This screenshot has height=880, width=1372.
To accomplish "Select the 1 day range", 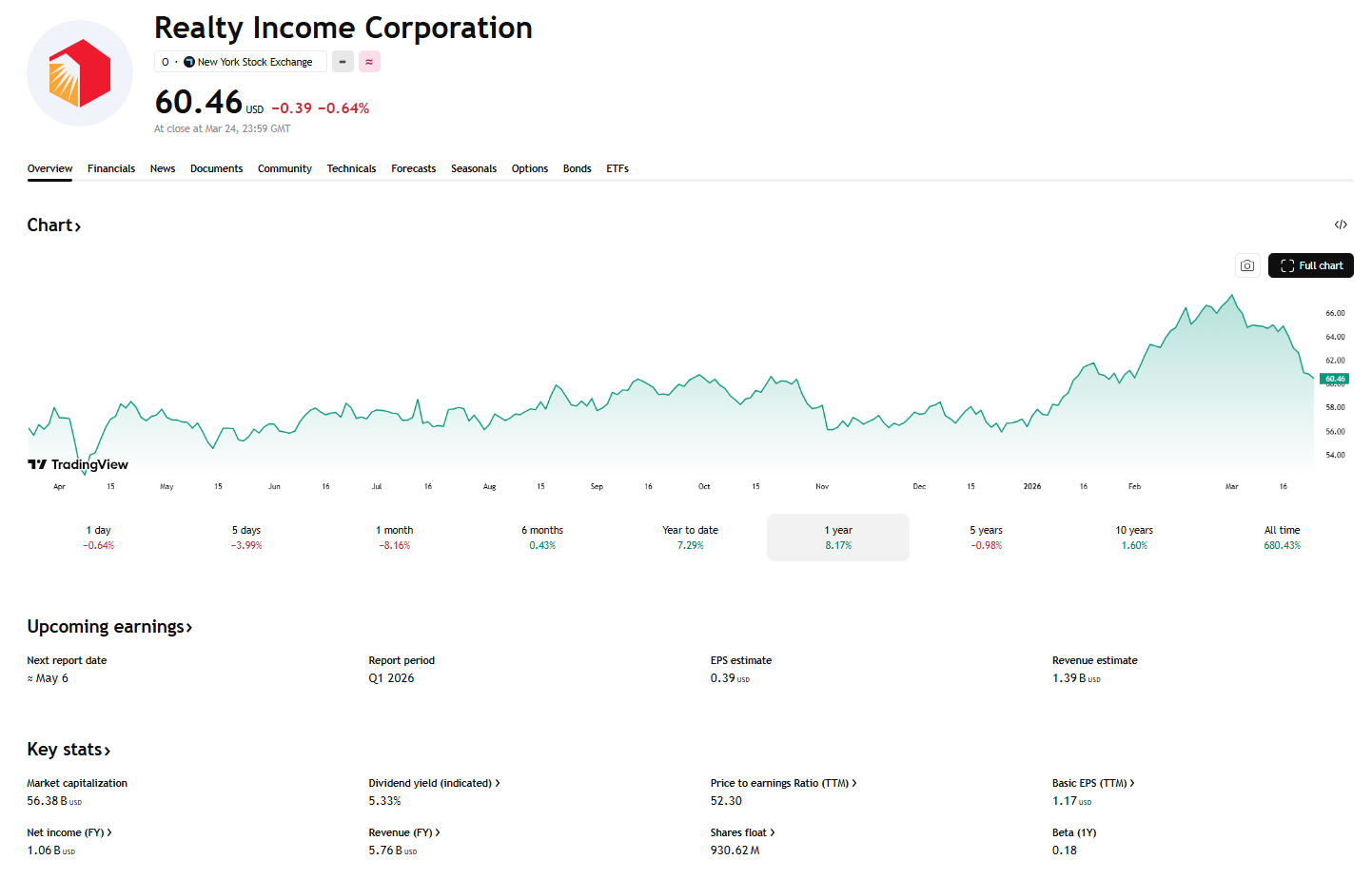I will pyautogui.click(x=99, y=538).
